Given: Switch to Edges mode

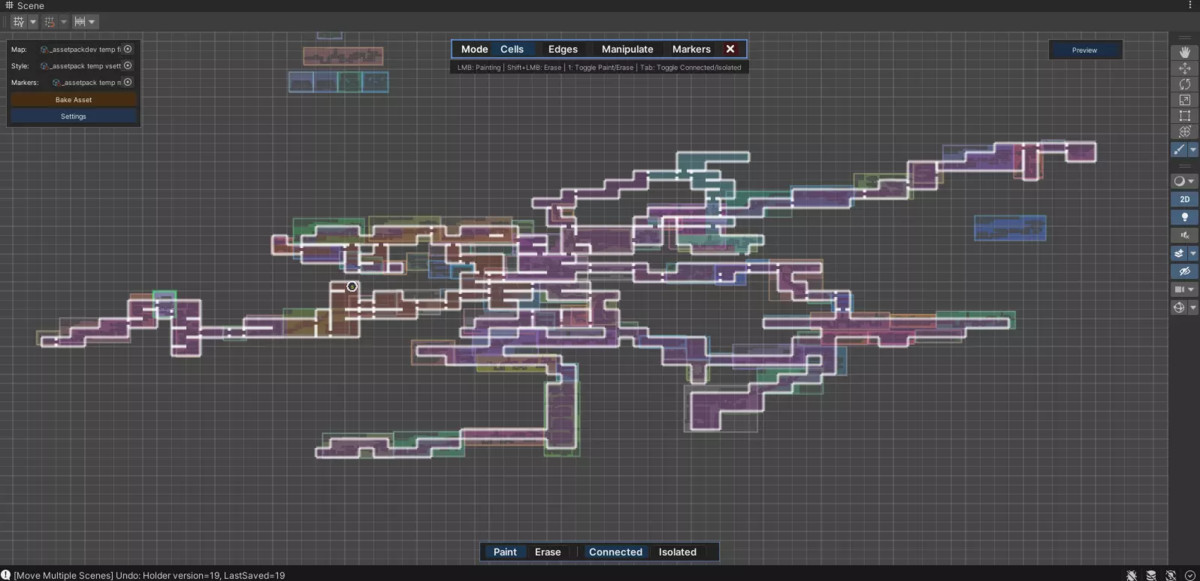Looking at the screenshot, I should click(x=563, y=49).
